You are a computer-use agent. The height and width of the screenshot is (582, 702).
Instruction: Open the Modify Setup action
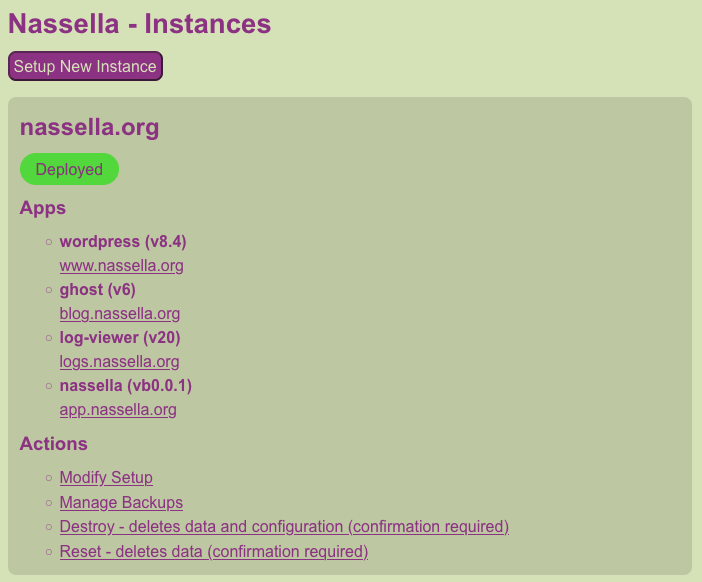(x=106, y=477)
